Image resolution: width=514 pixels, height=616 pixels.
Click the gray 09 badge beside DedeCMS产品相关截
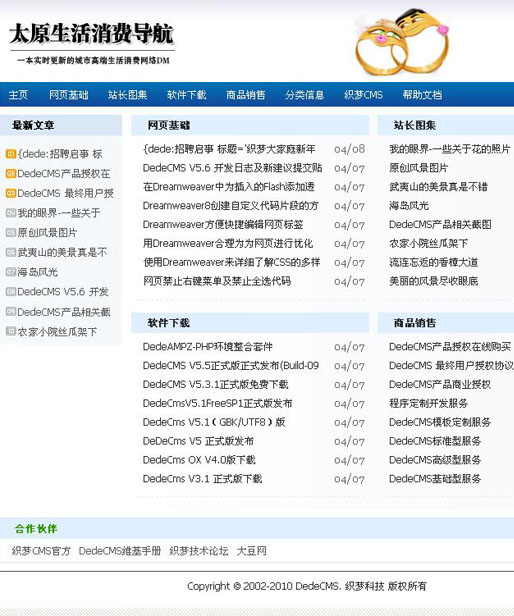[11, 312]
